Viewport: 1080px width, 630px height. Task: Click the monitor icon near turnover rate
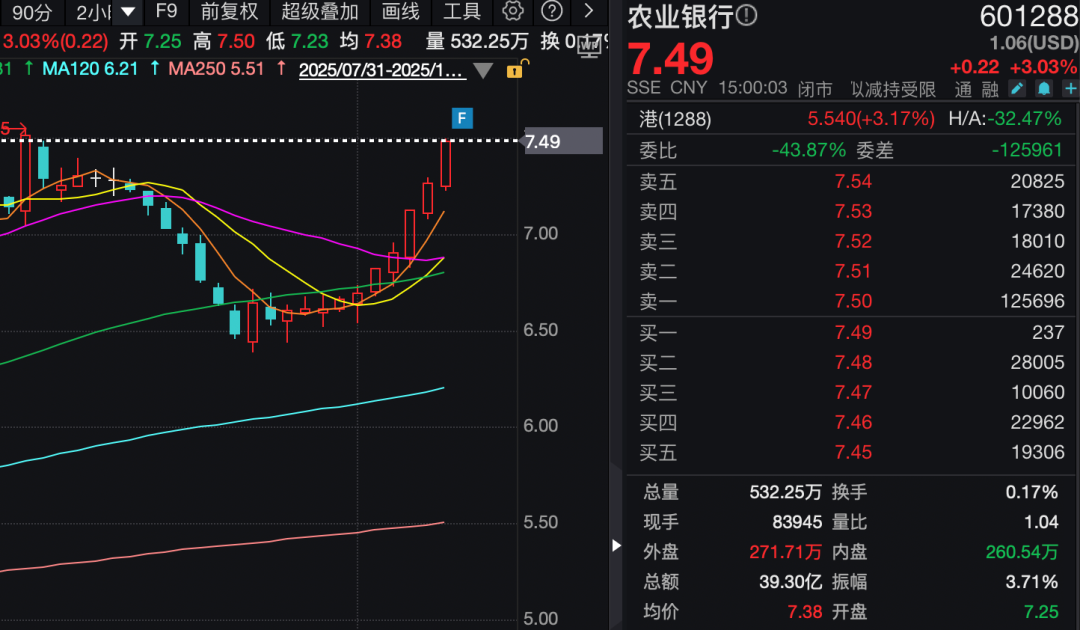590,47
